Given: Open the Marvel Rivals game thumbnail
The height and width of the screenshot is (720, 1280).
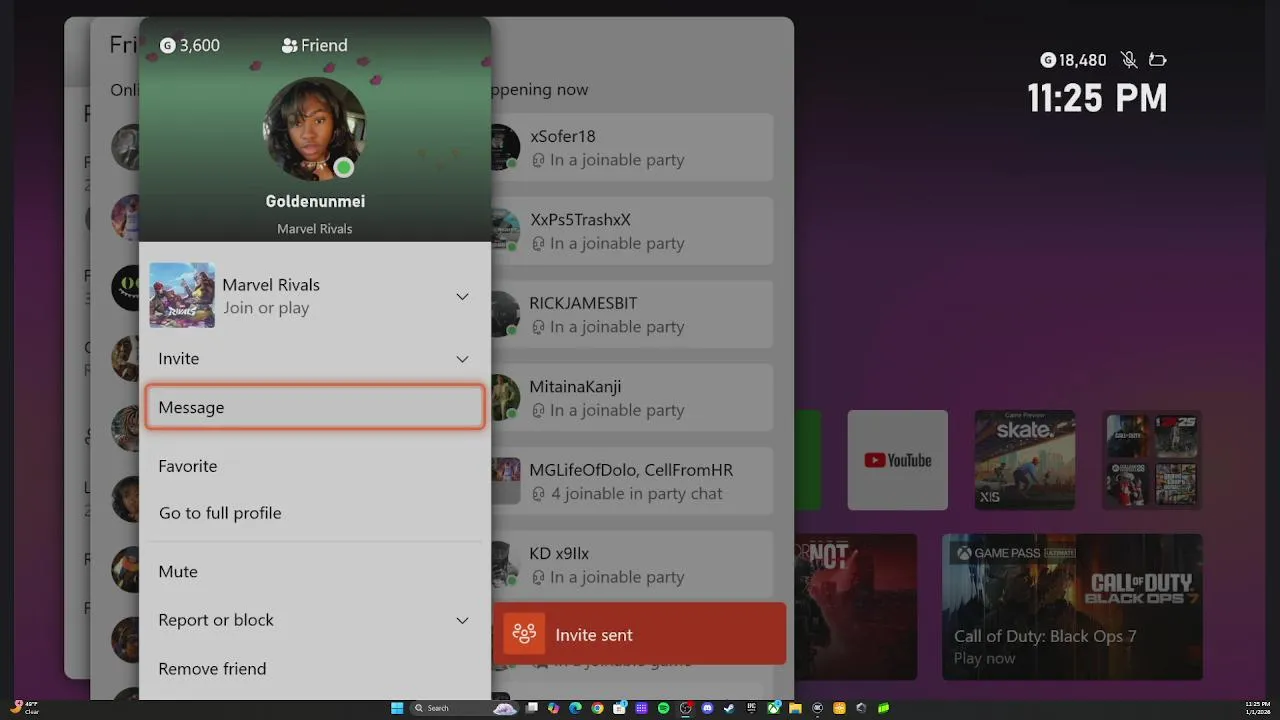Looking at the screenshot, I should (x=182, y=295).
